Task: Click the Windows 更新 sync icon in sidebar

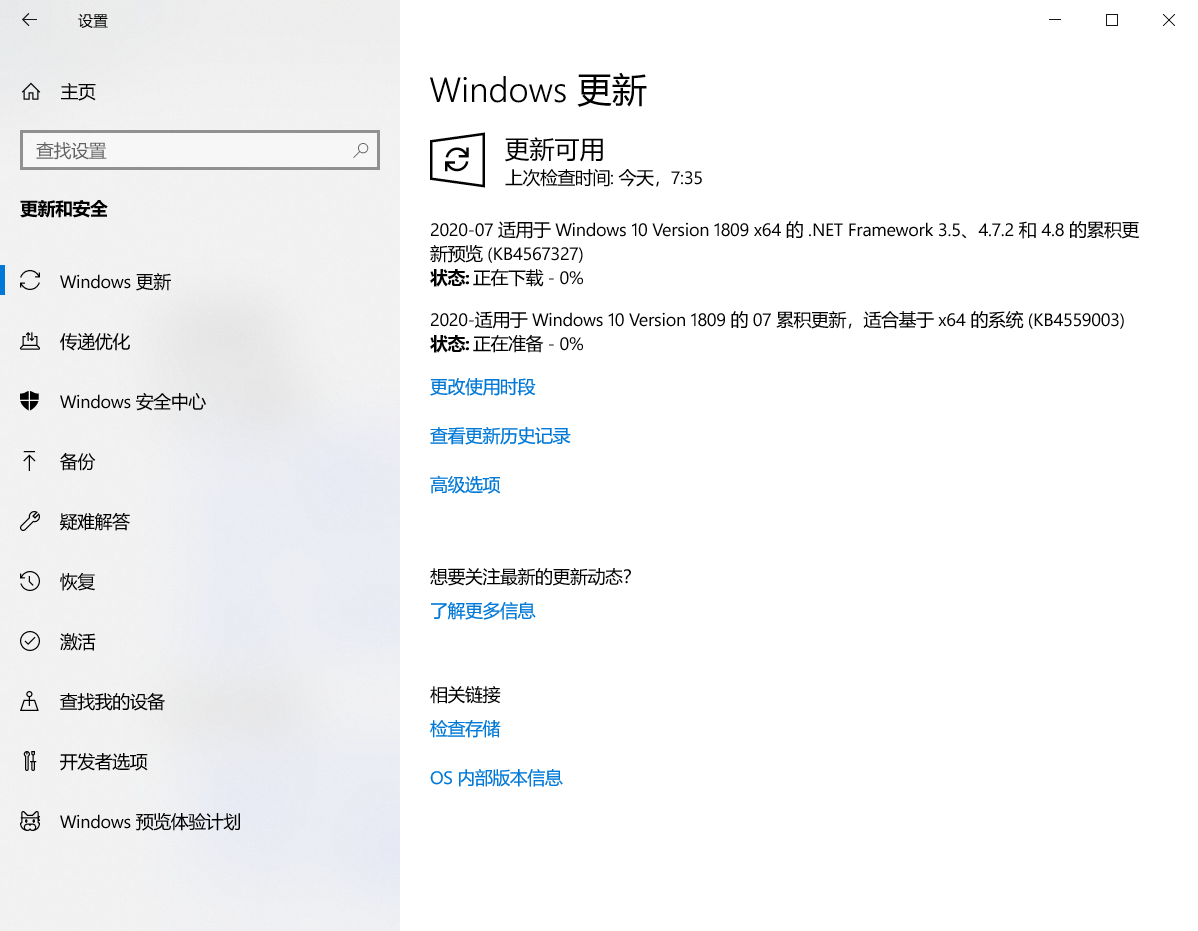Action: pos(30,281)
